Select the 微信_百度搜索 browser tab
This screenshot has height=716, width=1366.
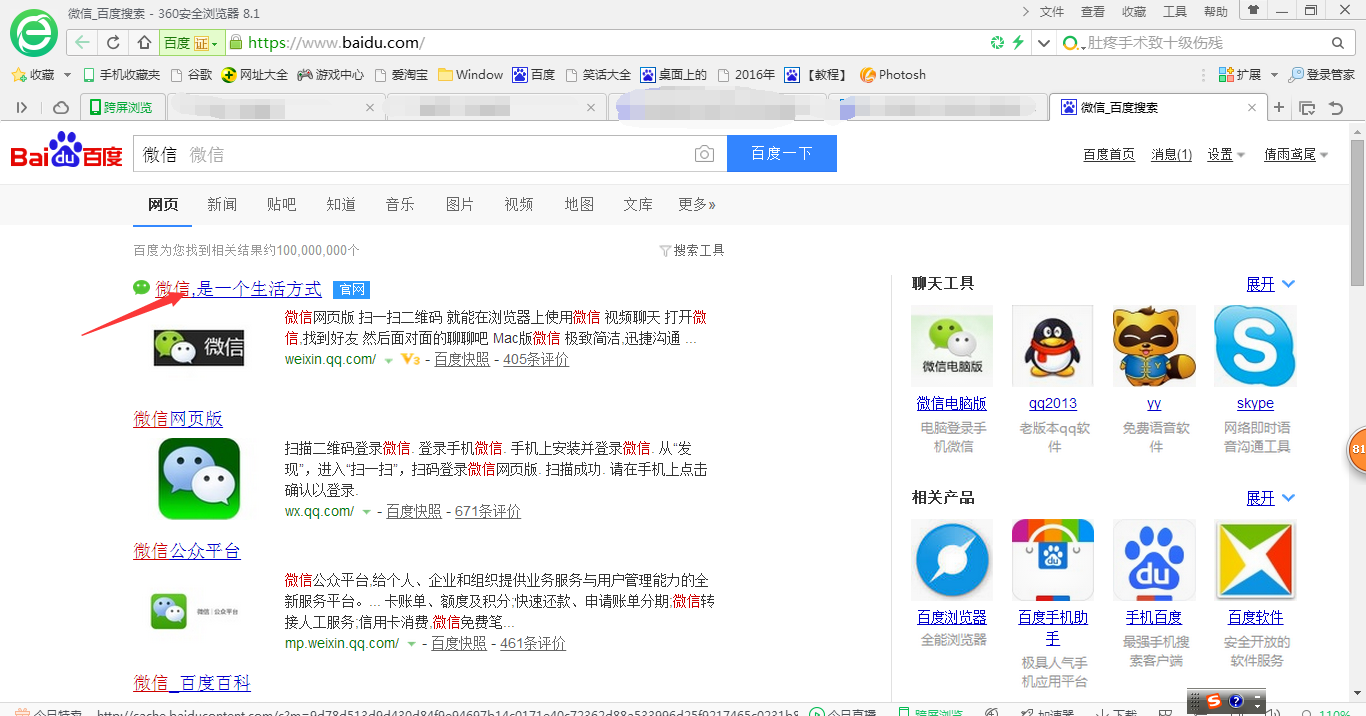tap(1158, 107)
